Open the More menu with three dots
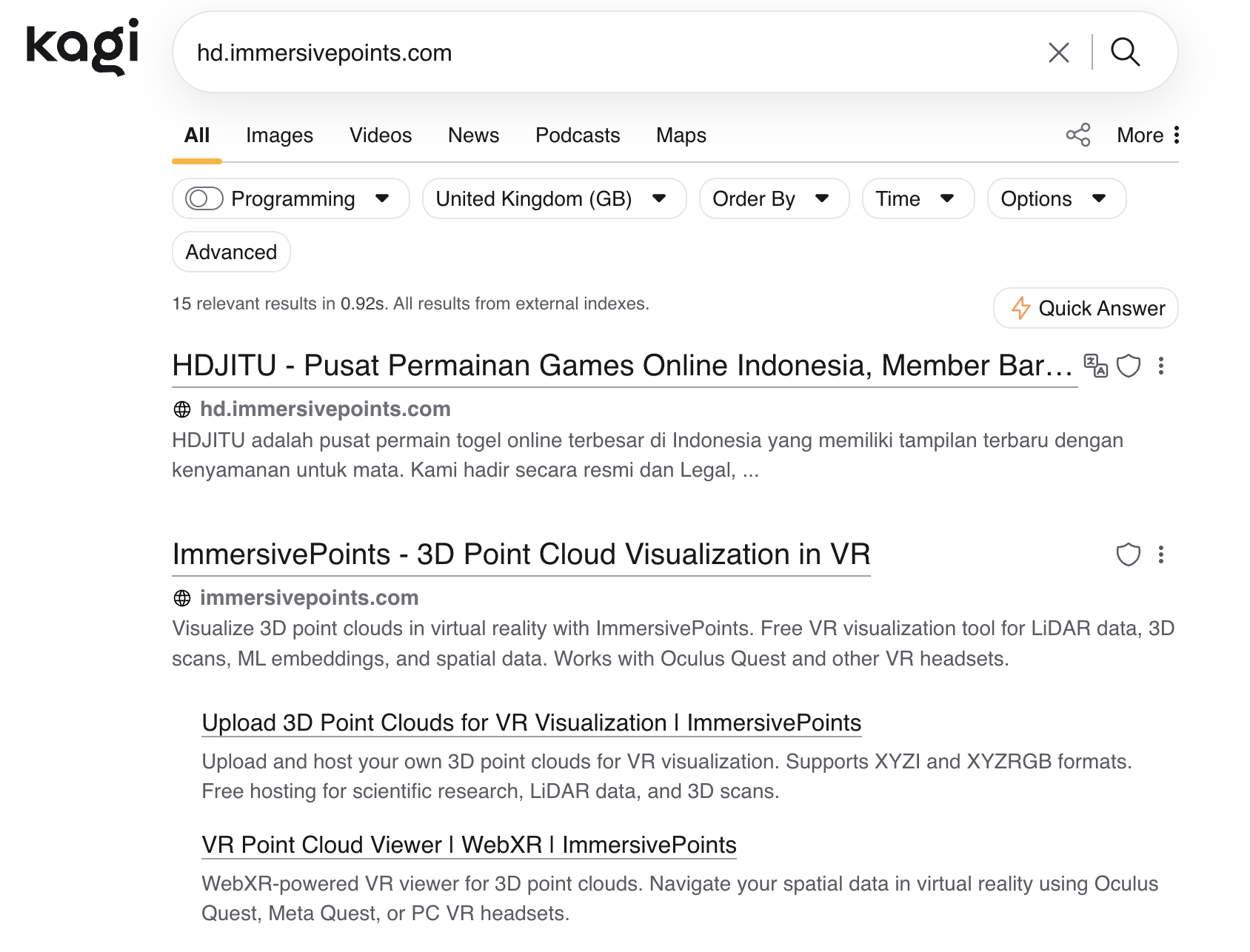The width and height of the screenshot is (1250, 952). click(x=1149, y=135)
